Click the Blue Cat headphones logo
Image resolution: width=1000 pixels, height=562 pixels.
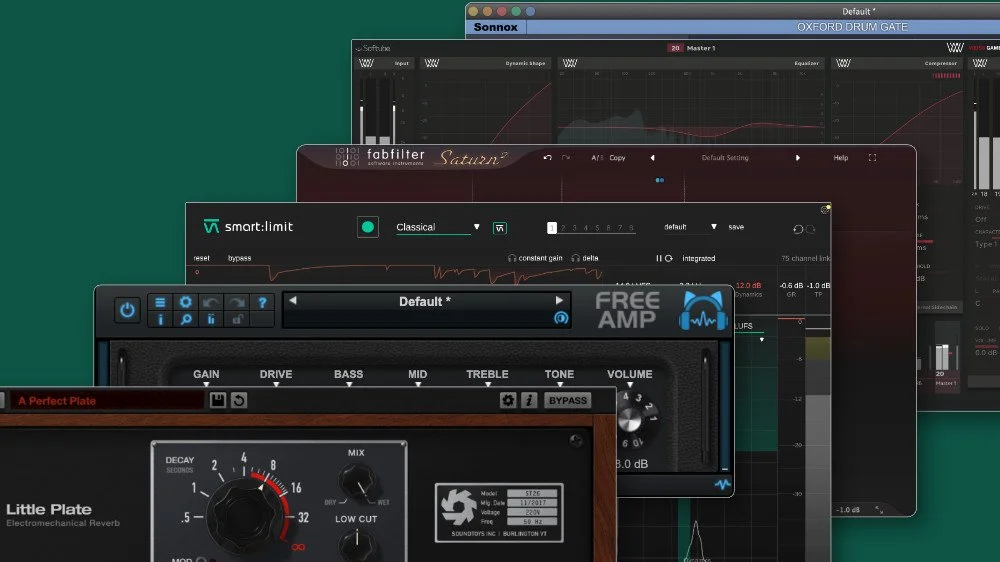coord(703,311)
